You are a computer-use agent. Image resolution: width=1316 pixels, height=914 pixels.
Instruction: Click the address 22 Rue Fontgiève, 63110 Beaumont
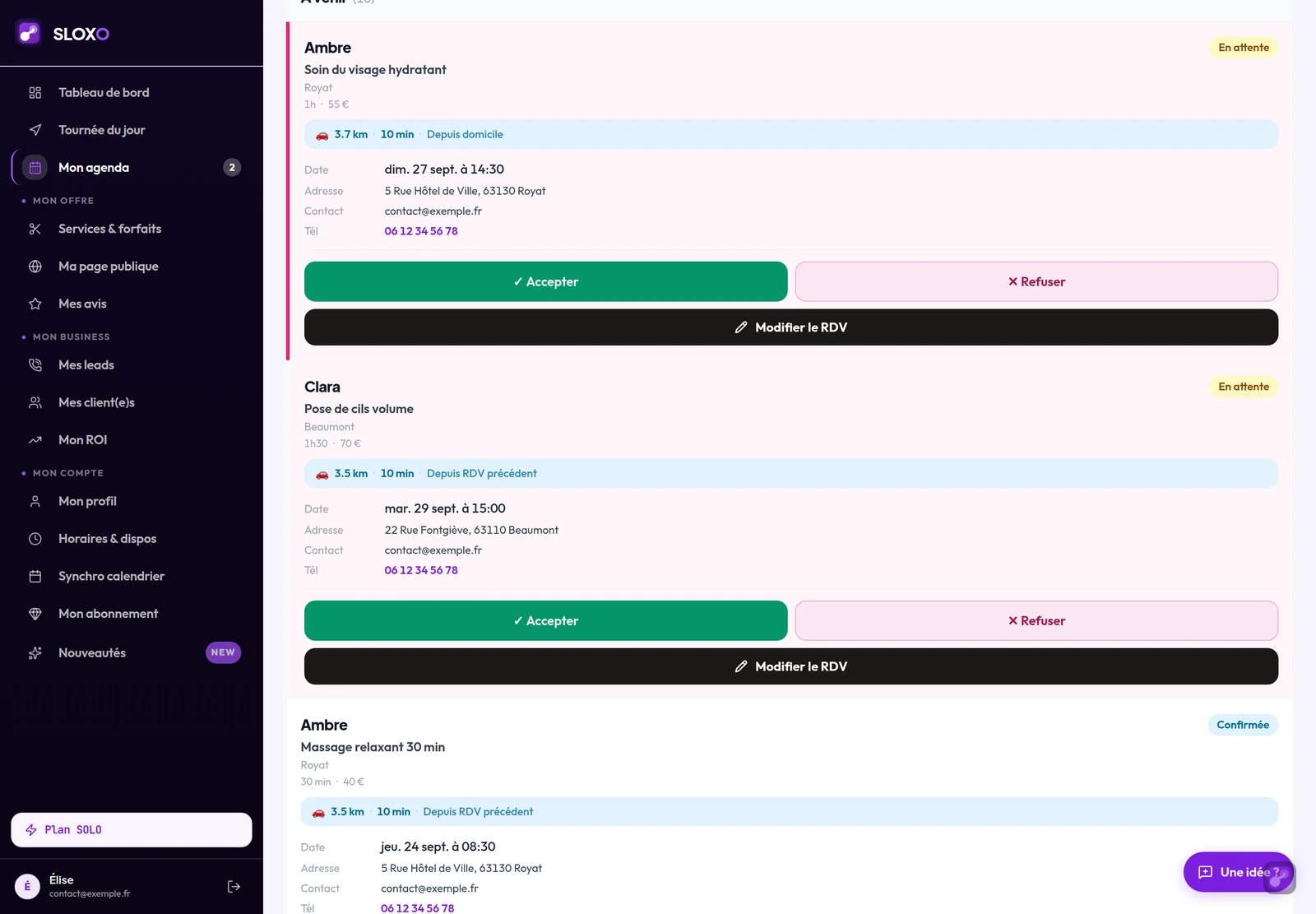pyautogui.click(x=471, y=530)
